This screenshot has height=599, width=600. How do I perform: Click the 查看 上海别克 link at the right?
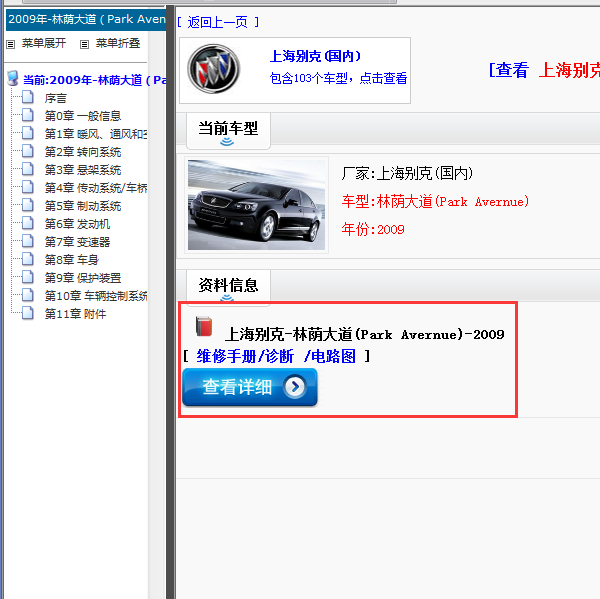[544, 70]
